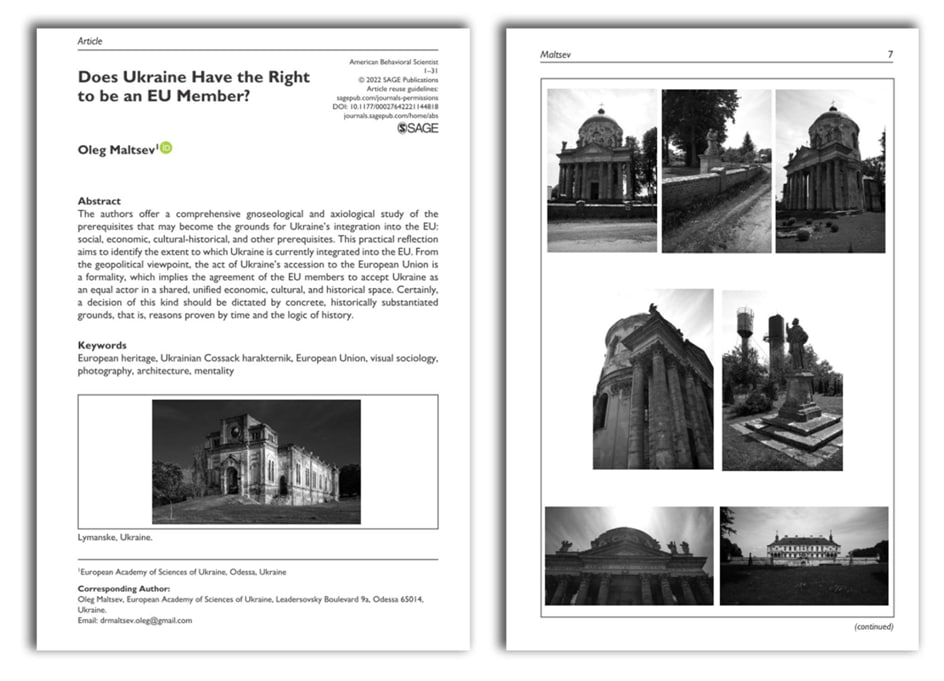Open the low-angle columns photo
This screenshot has height=681, width=944.
point(653,379)
